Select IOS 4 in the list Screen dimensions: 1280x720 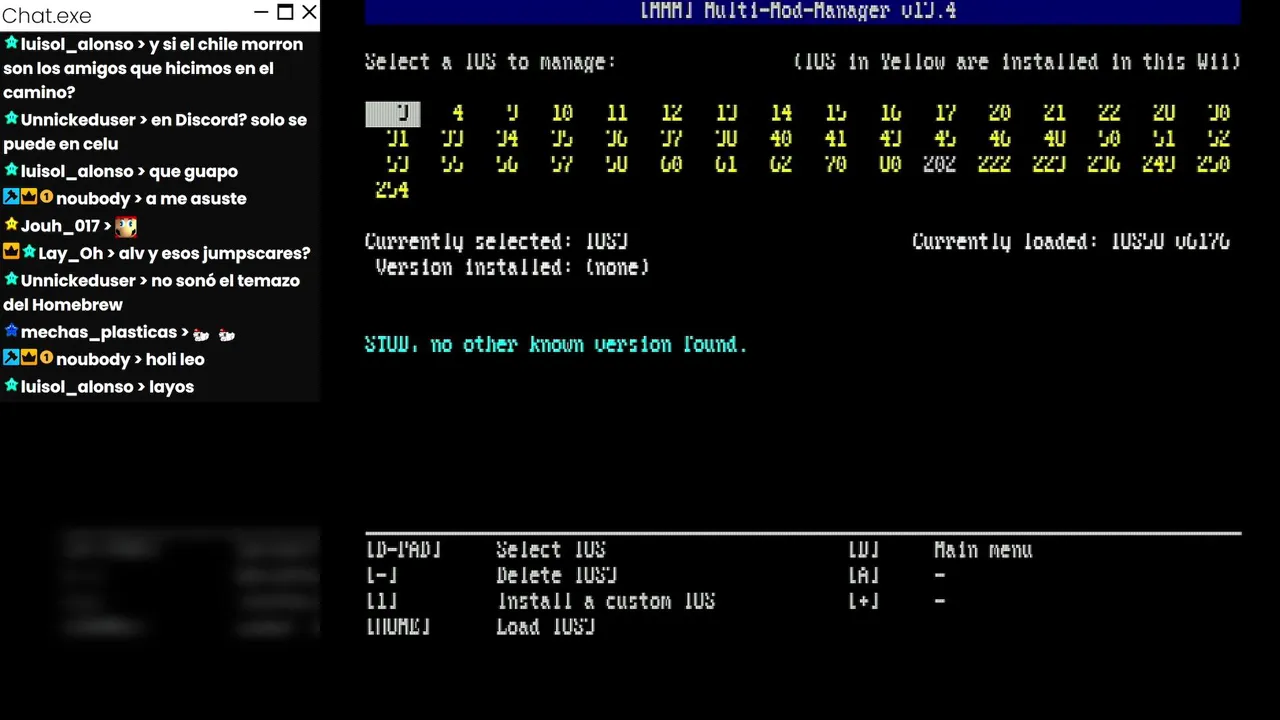click(x=457, y=113)
